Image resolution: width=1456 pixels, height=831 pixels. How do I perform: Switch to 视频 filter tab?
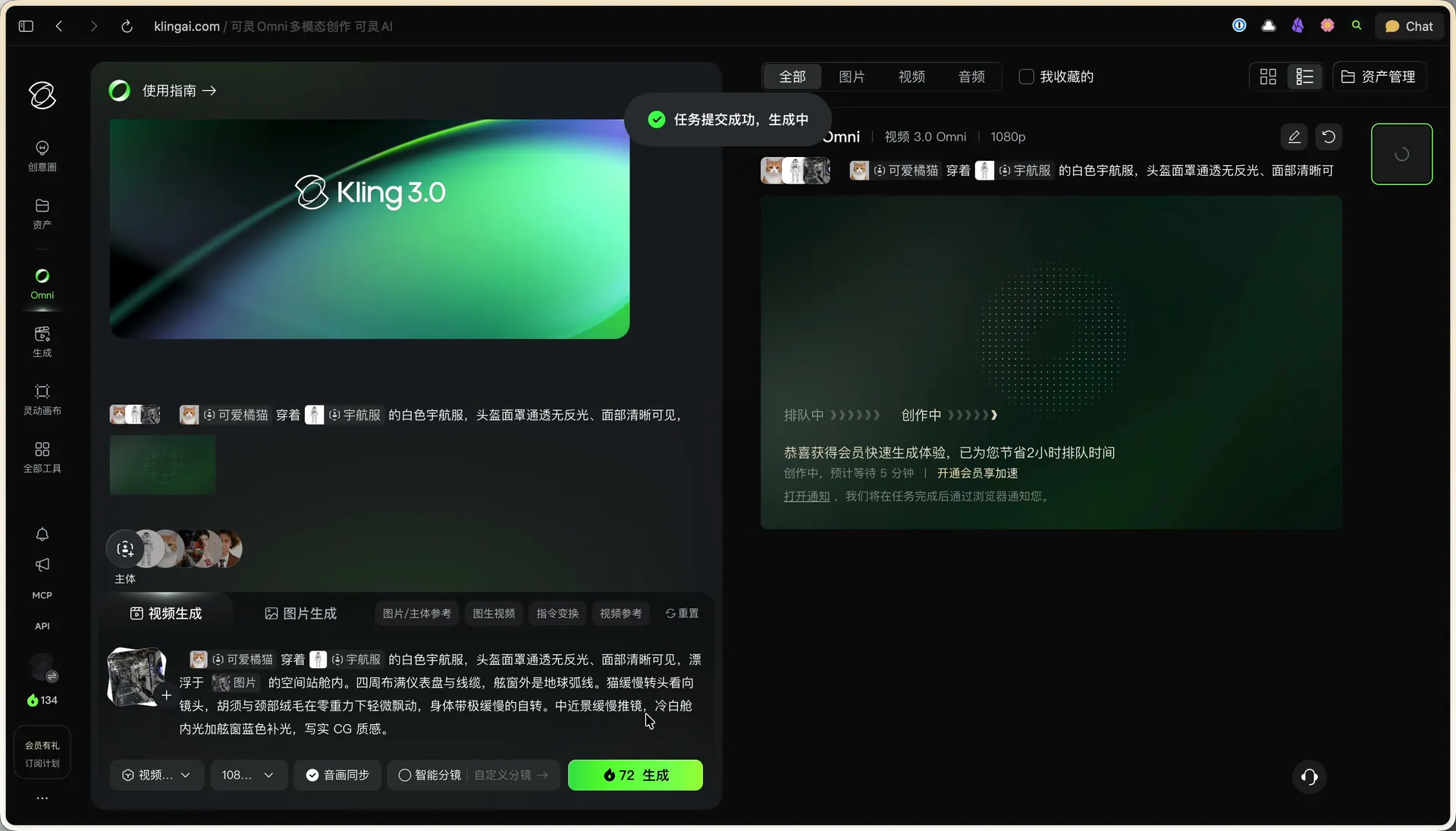[912, 77]
